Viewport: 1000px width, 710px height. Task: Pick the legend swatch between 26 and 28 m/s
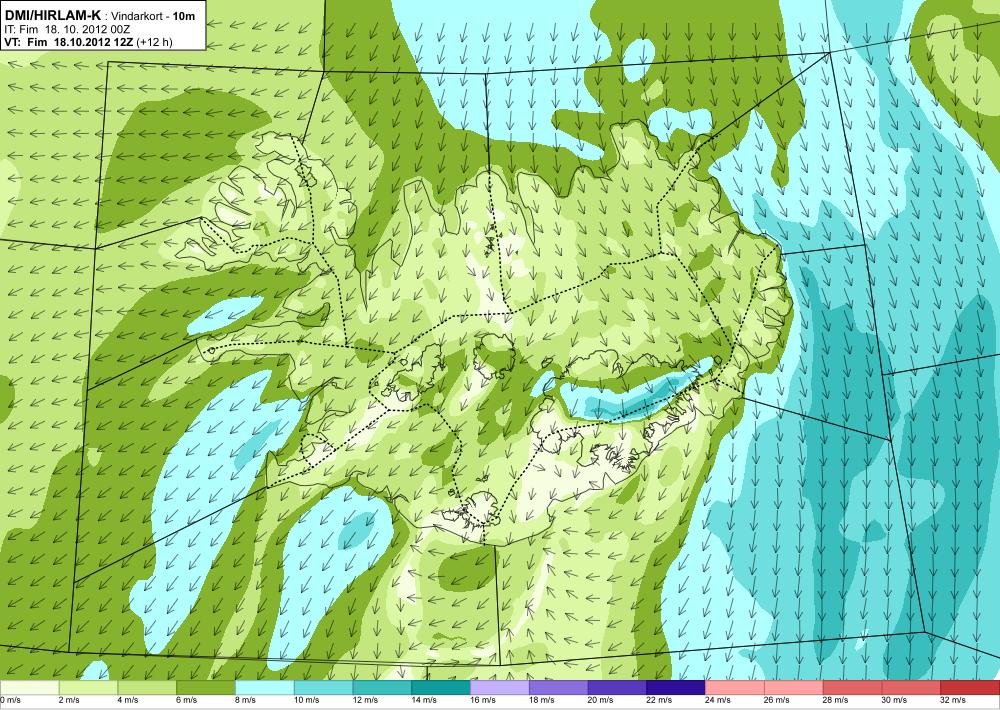(x=792, y=687)
